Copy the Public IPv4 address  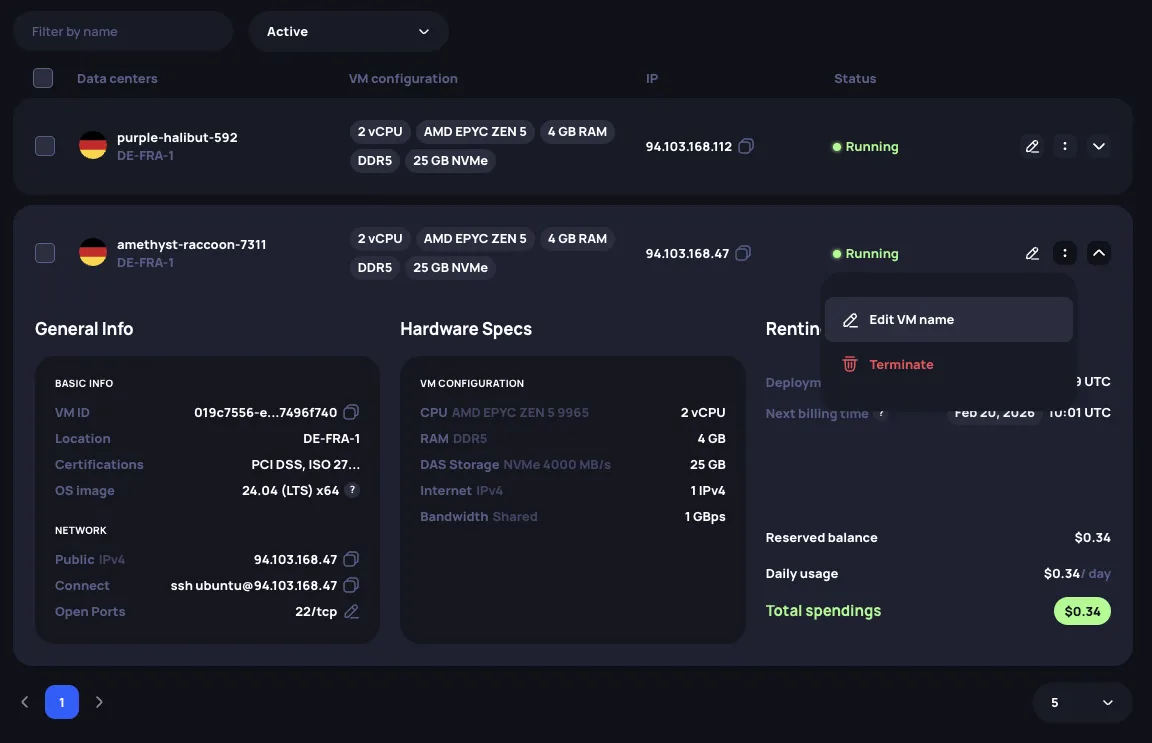pos(351,559)
